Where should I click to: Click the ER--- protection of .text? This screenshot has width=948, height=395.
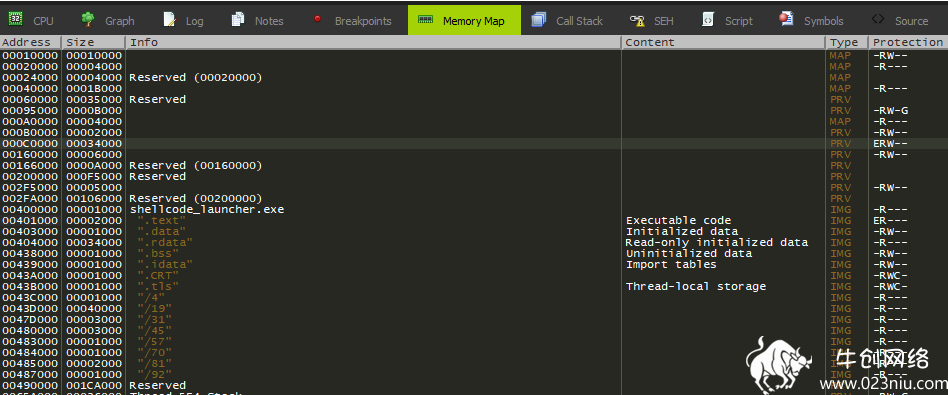[891, 220]
